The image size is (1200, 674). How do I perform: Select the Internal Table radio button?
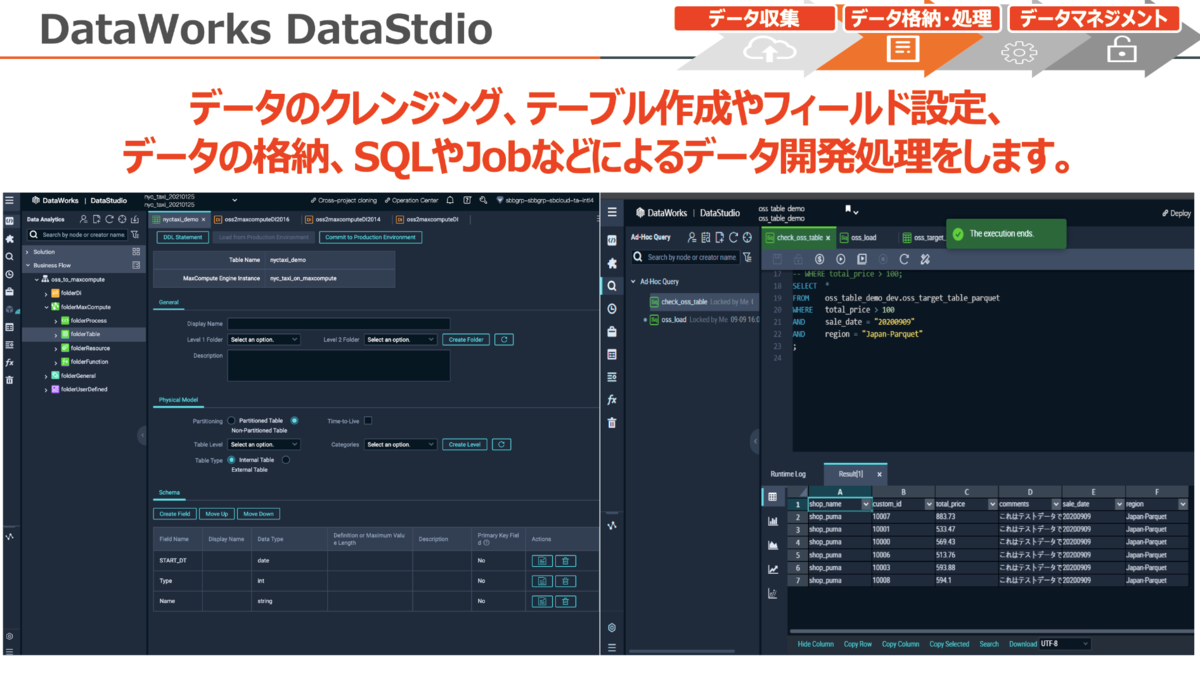point(231,460)
